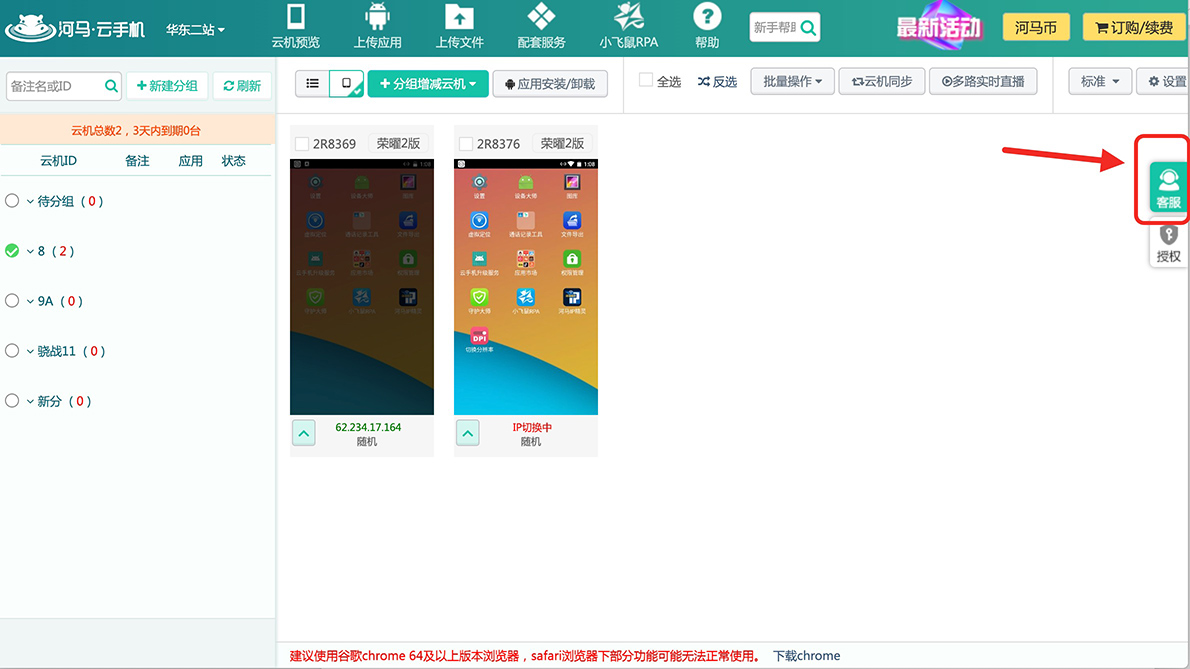Viewport: 1190px width, 669px height.
Task: Open the 2R8376 cloud phone screen thumbnail
Action: pos(526,286)
